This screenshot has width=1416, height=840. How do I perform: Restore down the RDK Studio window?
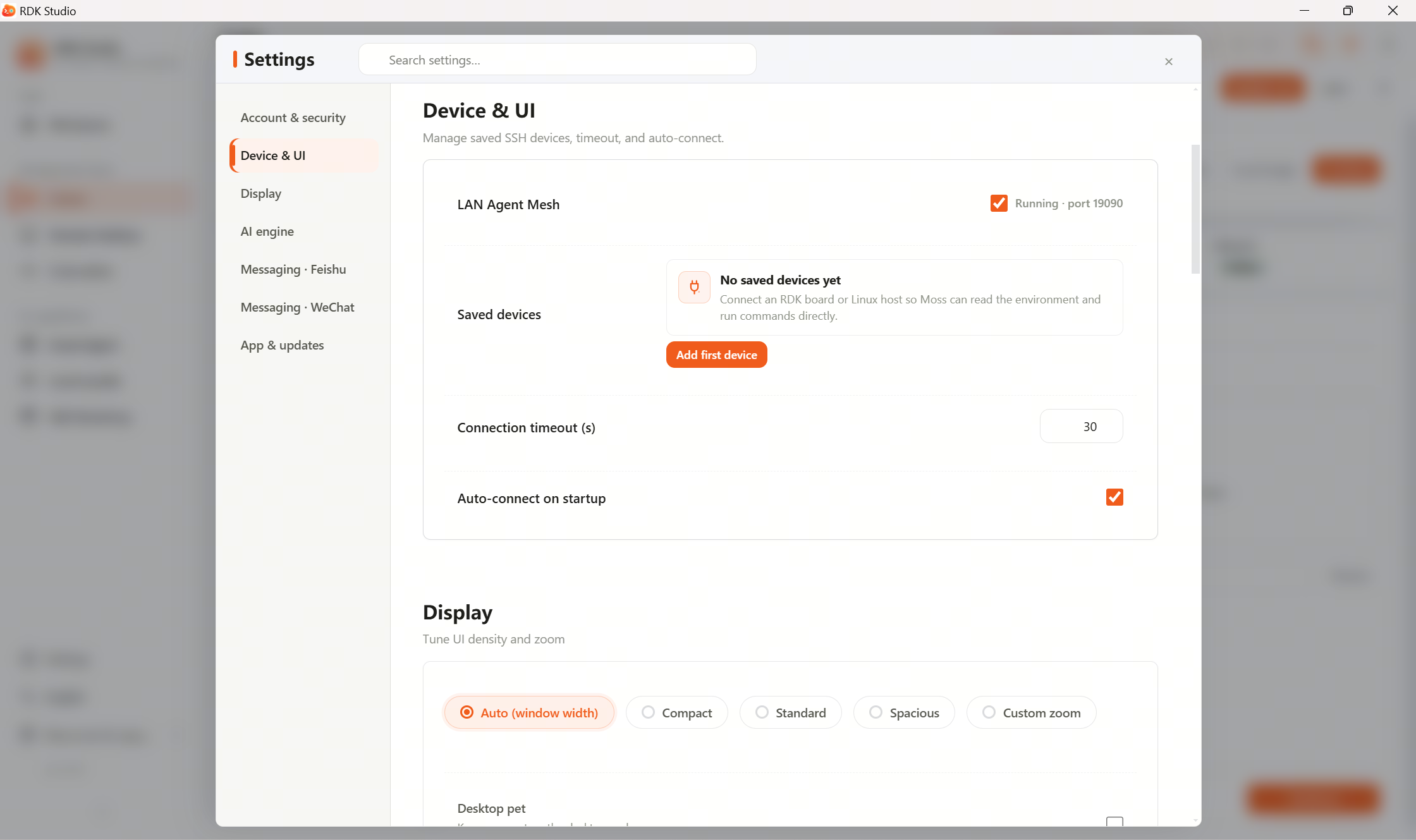[1348, 11]
